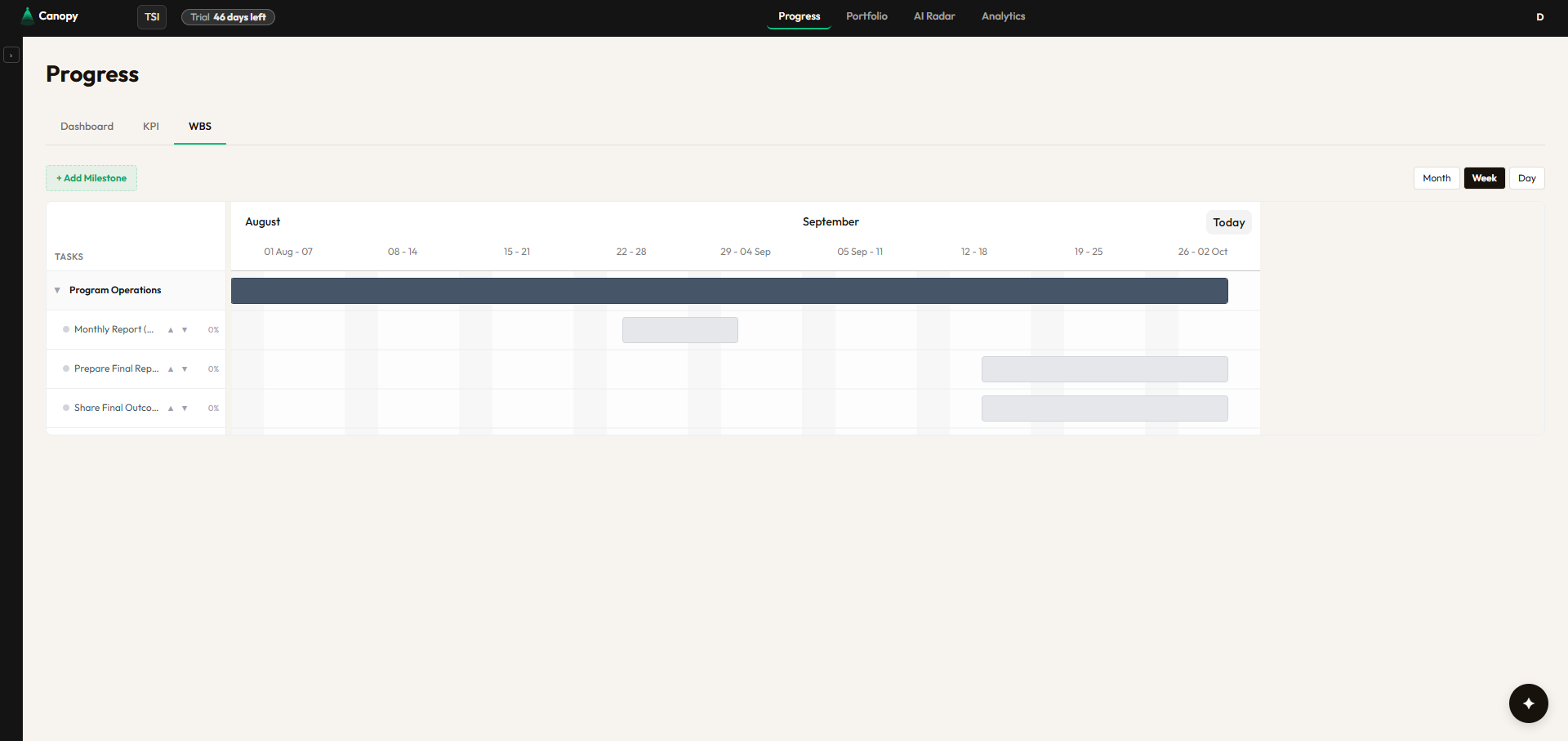Click the Program Operations Gantt bar
This screenshot has width=1568, height=741.
[729, 291]
